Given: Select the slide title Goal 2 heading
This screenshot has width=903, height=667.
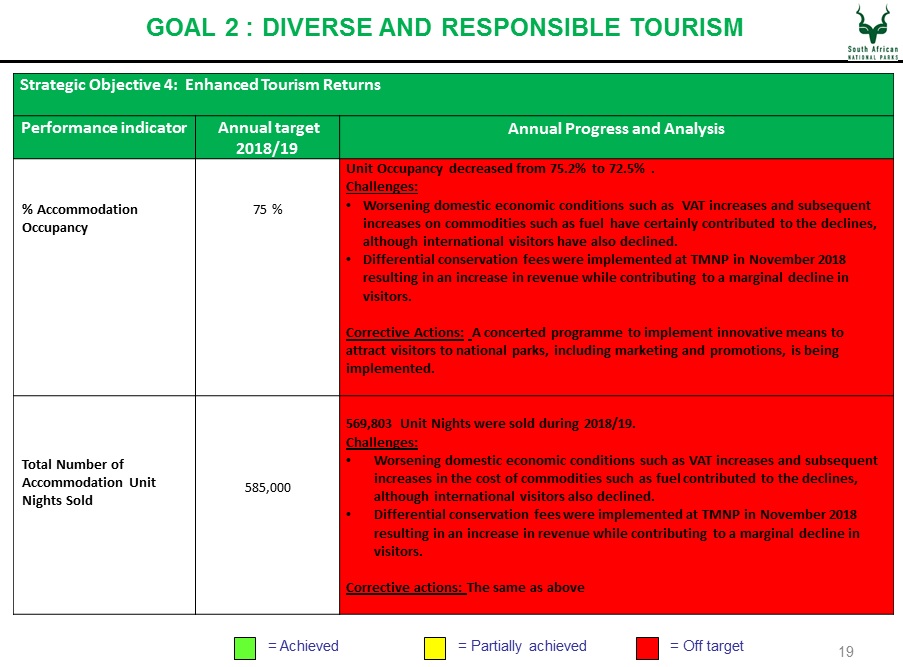Looking at the screenshot, I should [445, 28].
